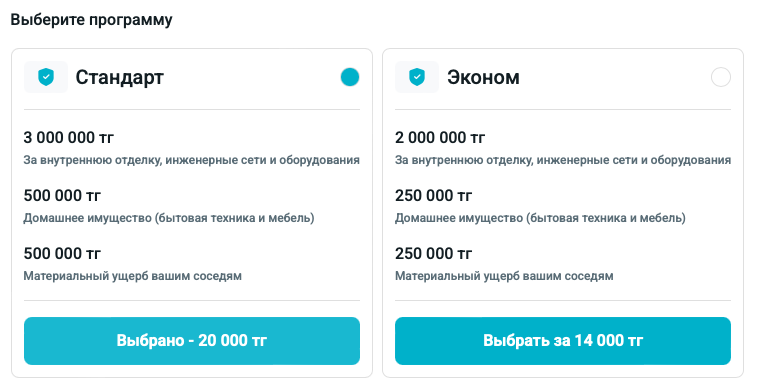Click the Эконом plan title
This screenshot has width=757, height=388.
click(x=483, y=77)
